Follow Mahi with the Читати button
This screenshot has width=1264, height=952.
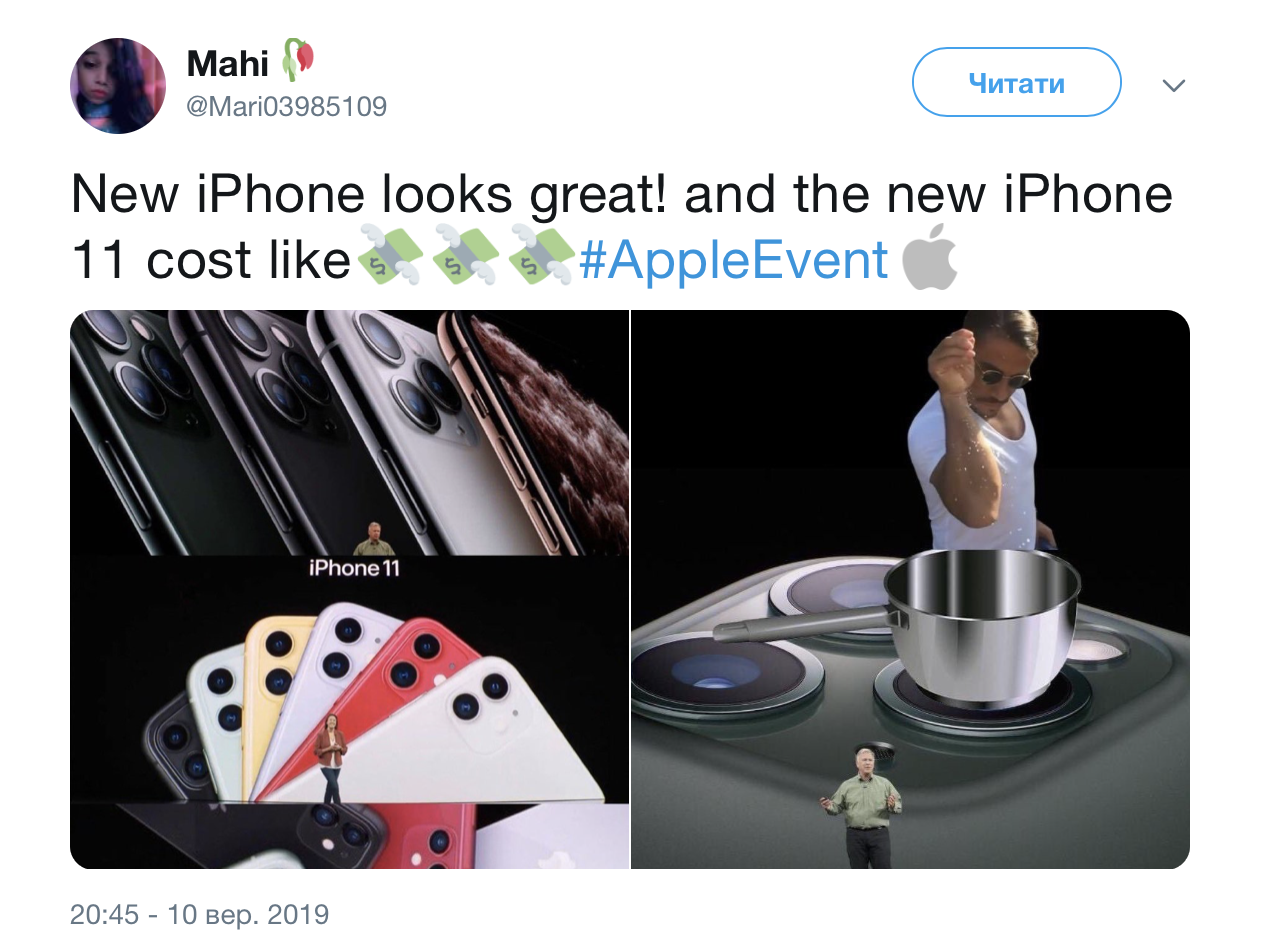click(x=1016, y=83)
